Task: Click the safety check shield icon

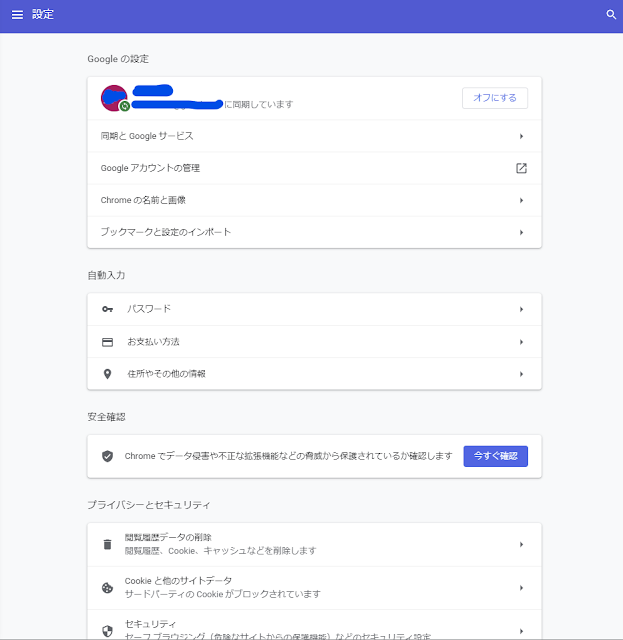Action: pyautogui.click(x=107, y=456)
